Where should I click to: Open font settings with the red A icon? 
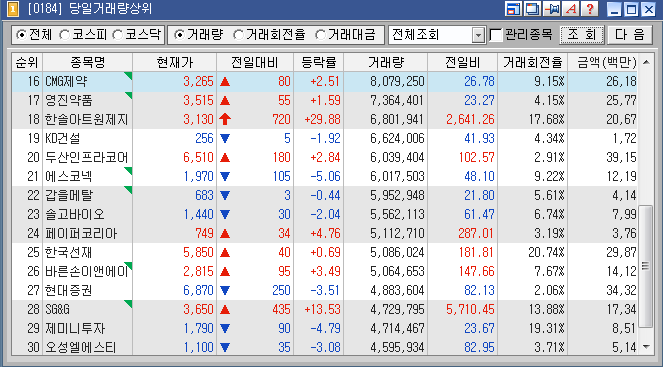(571, 9)
